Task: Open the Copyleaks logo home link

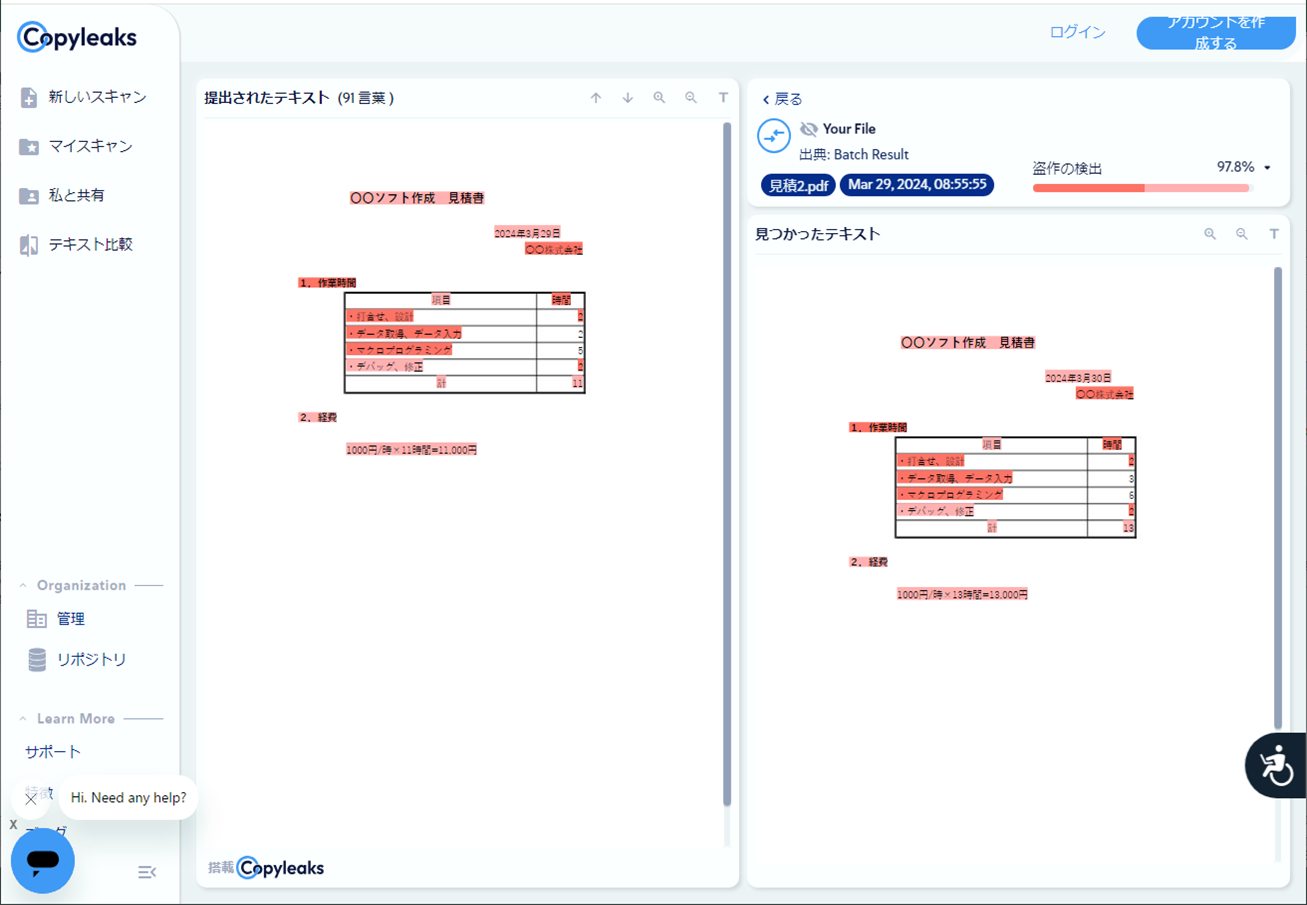Action: (x=77, y=38)
